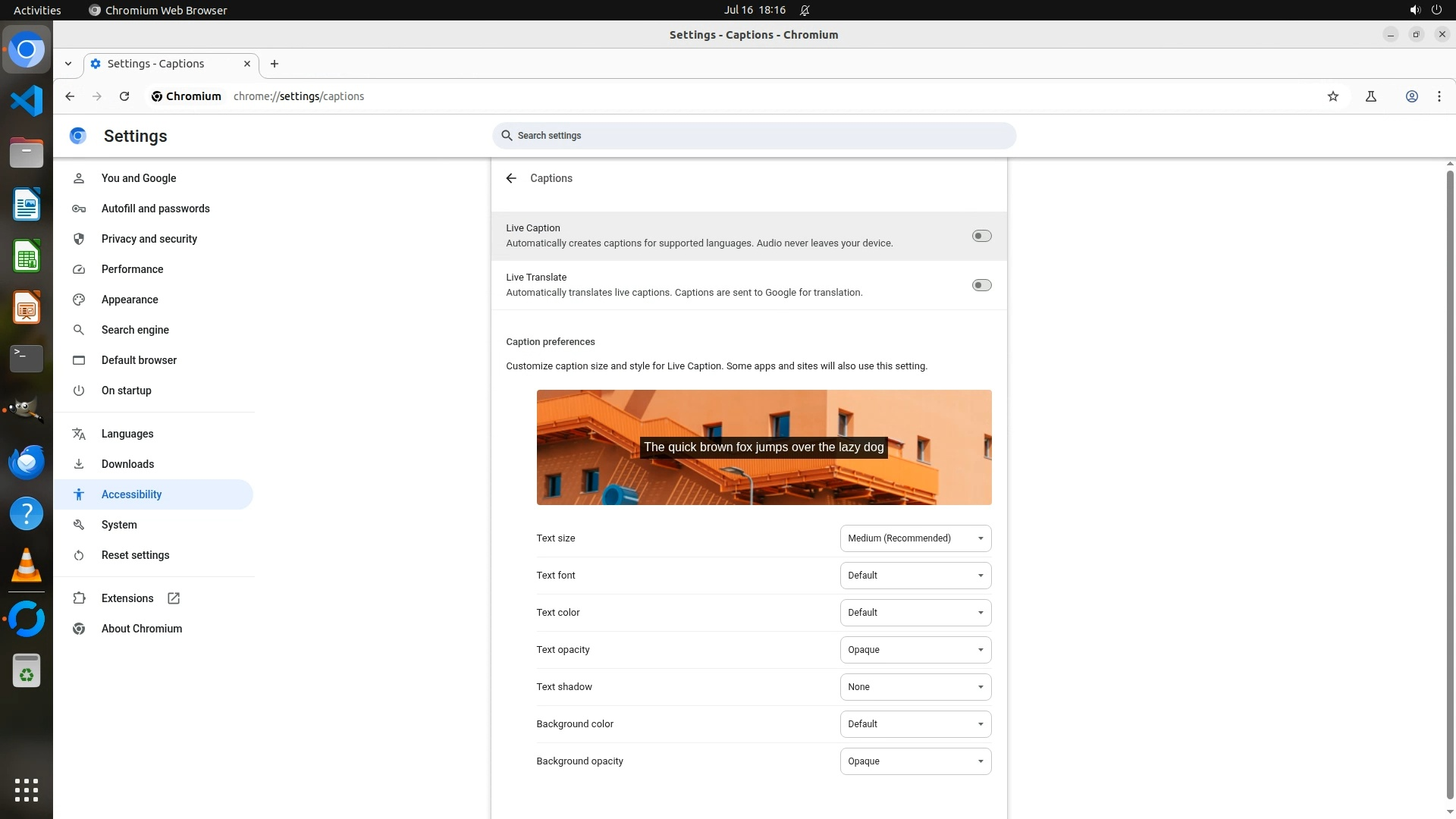Open the Text shadow dropdown
Image resolution: width=1456 pixels, height=819 pixels.
[915, 687]
